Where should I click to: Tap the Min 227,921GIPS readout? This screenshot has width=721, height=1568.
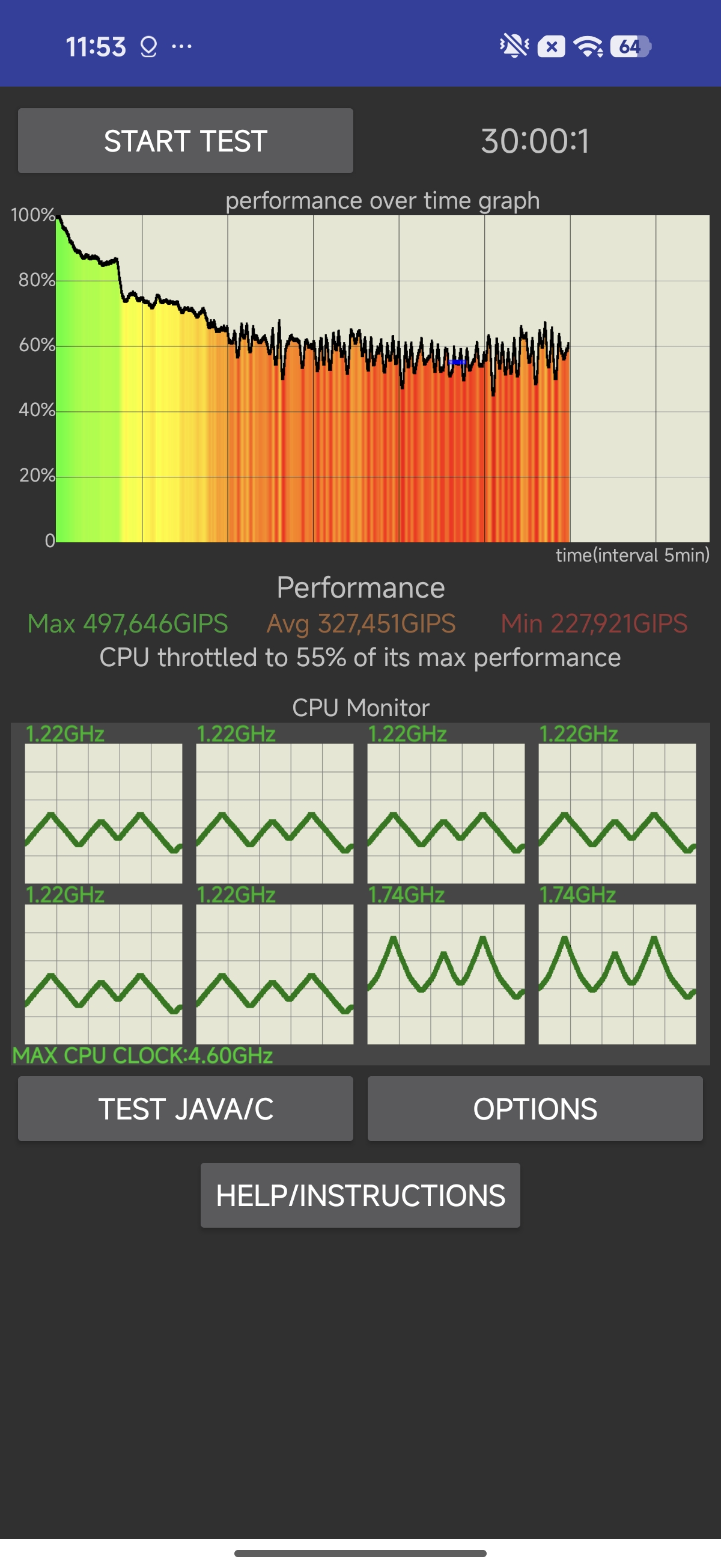(594, 623)
